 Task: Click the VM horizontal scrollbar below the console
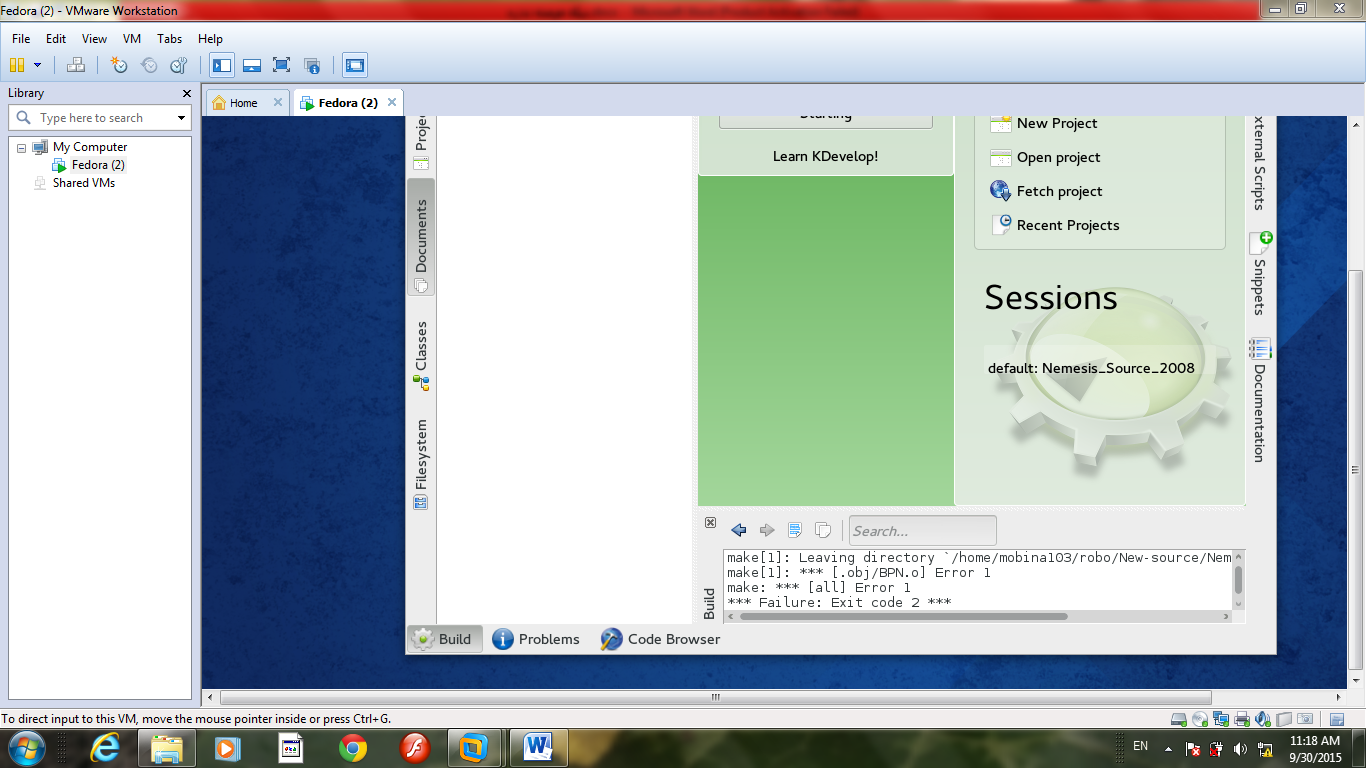[715, 697]
